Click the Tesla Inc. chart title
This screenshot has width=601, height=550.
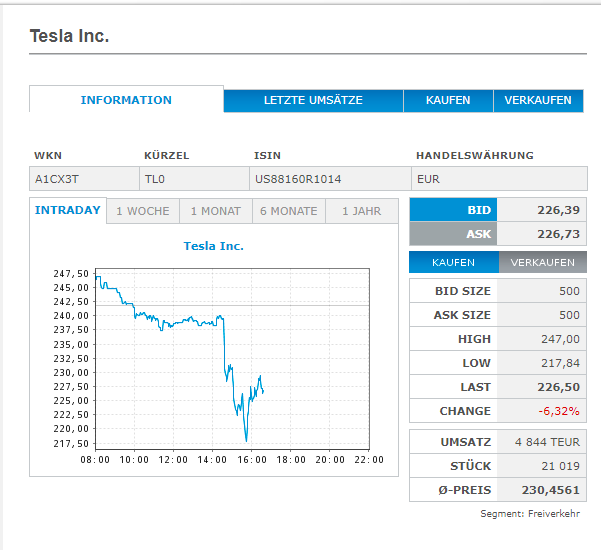click(214, 246)
